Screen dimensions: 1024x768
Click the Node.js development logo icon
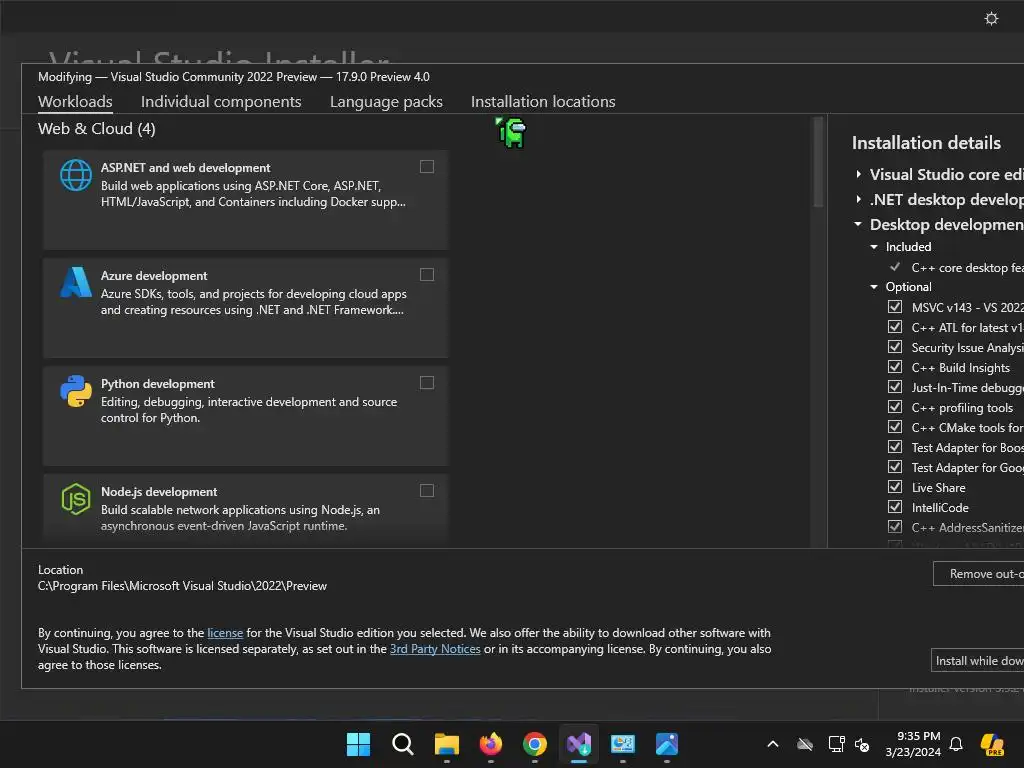click(76, 499)
